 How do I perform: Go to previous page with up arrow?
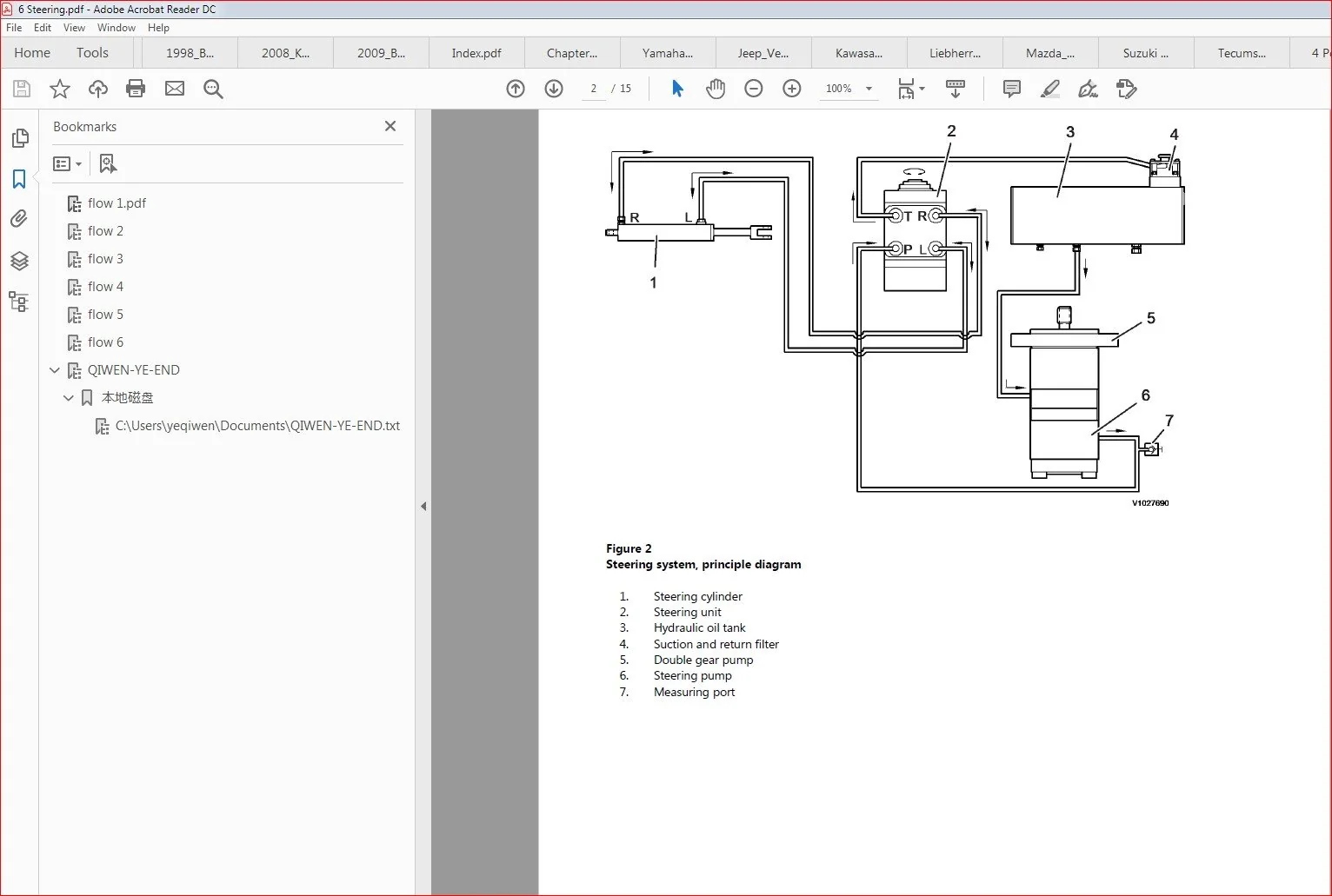[x=516, y=89]
